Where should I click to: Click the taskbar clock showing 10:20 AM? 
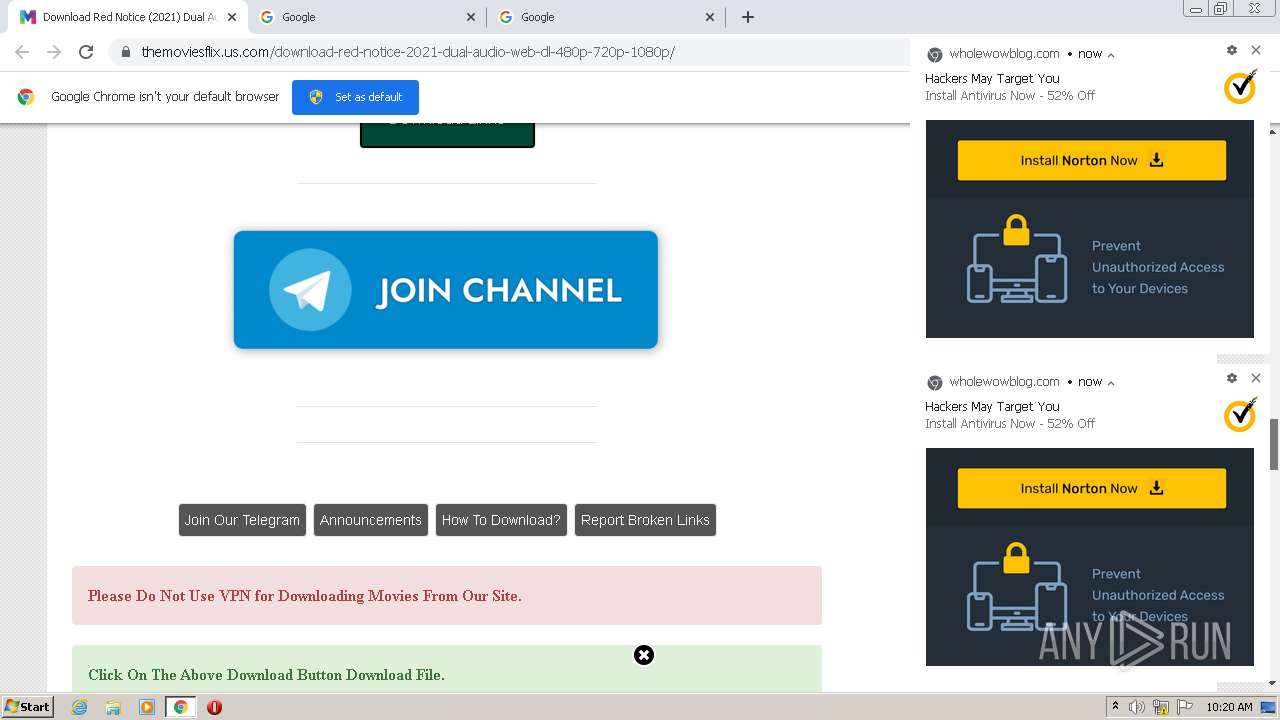[1229, 707]
